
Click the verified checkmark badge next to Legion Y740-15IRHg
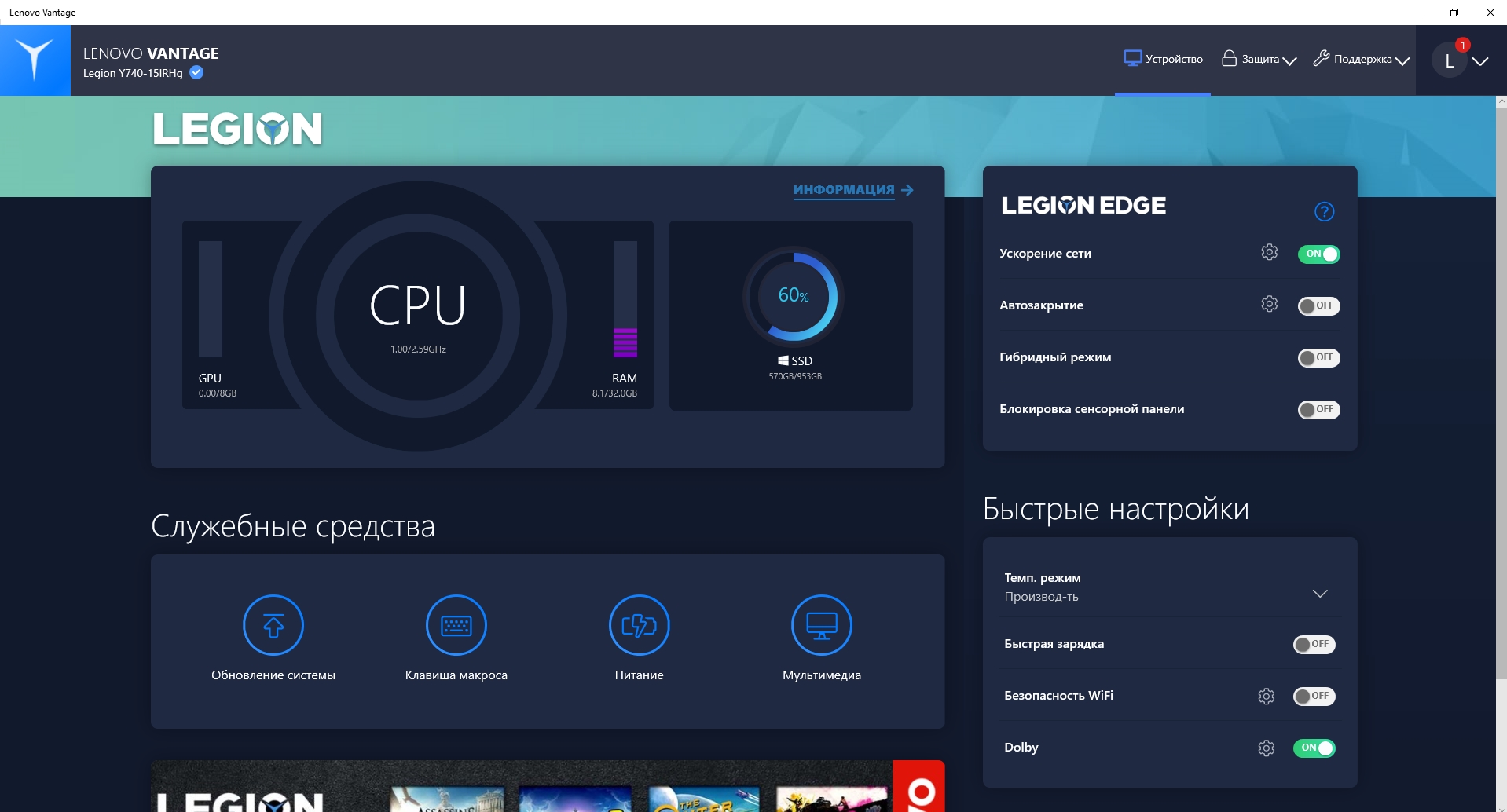pyautogui.click(x=196, y=72)
